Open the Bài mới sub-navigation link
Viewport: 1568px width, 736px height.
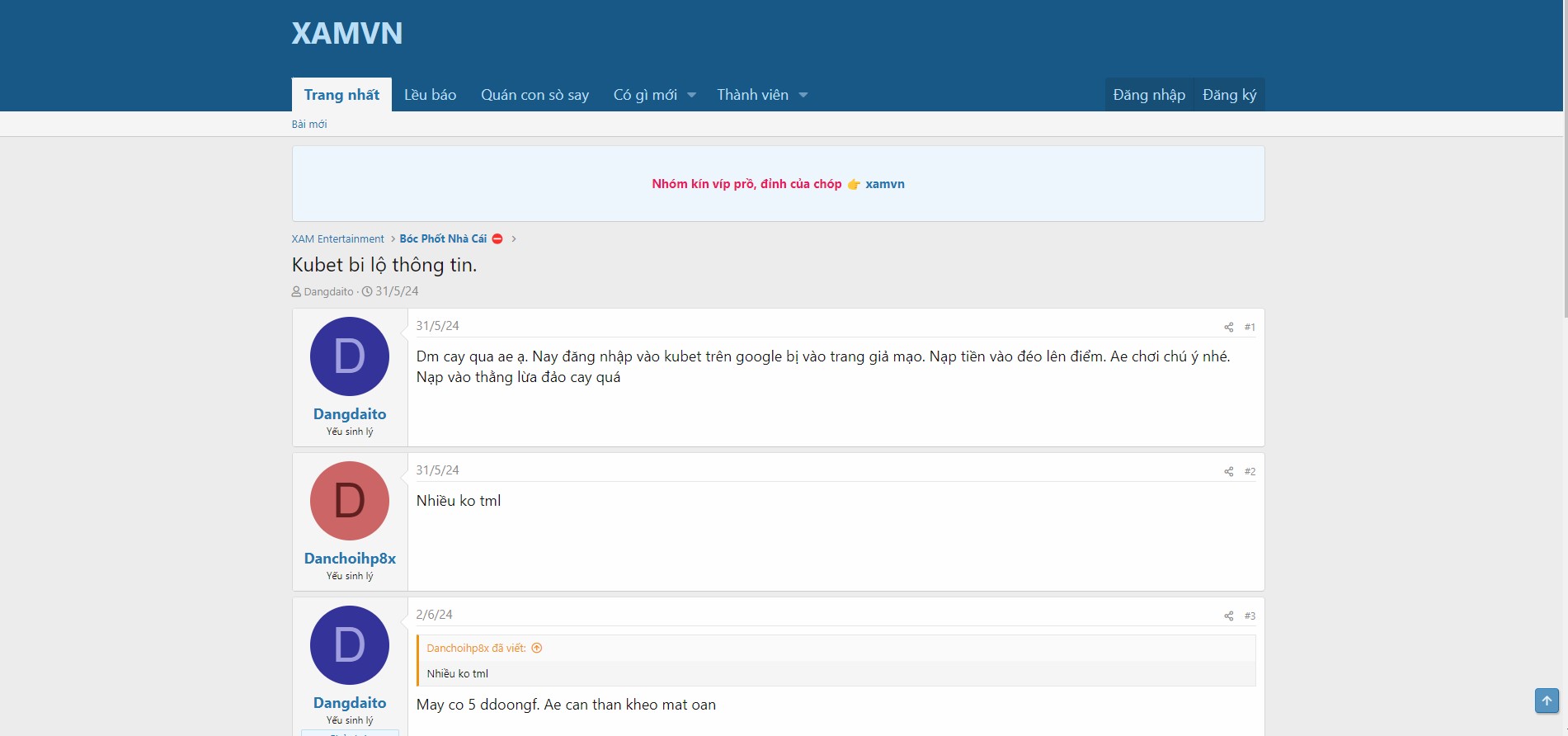[309, 124]
